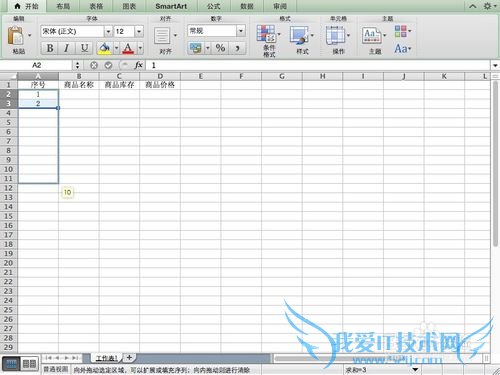This screenshot has height=375, width=500.
Task: Open Conditional Formatting
Action: coord(266,34)
